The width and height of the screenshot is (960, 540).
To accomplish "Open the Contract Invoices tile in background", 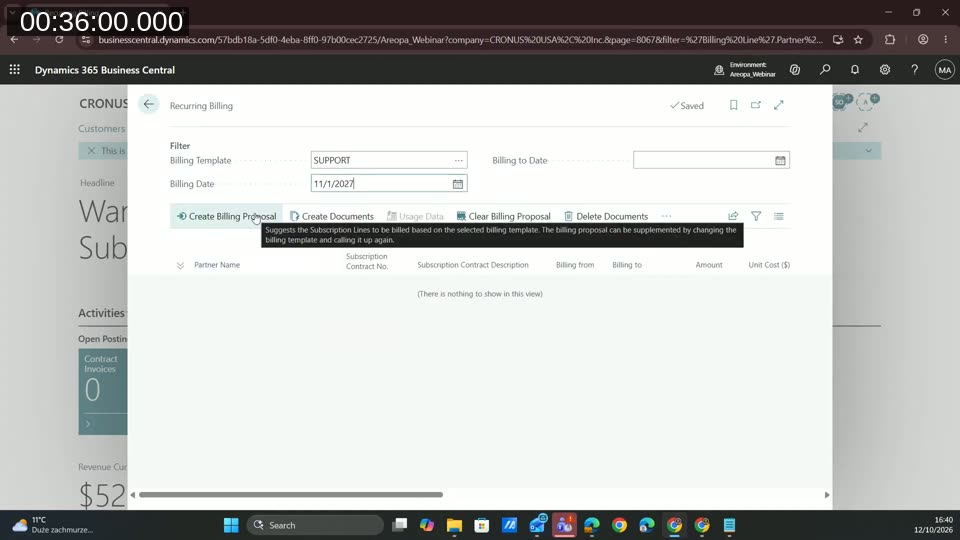I will point(103,392).
